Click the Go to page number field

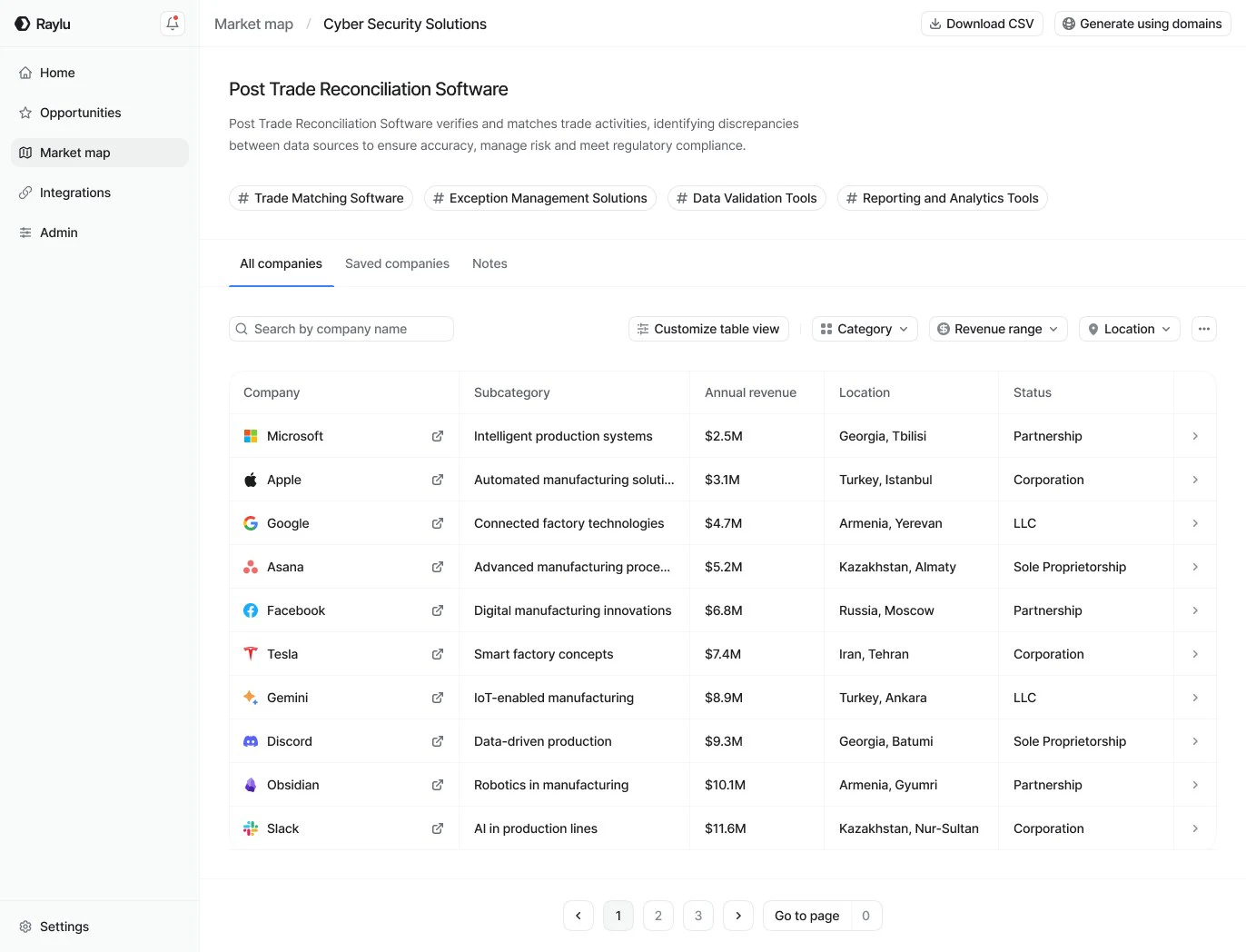tap(865, 916)
